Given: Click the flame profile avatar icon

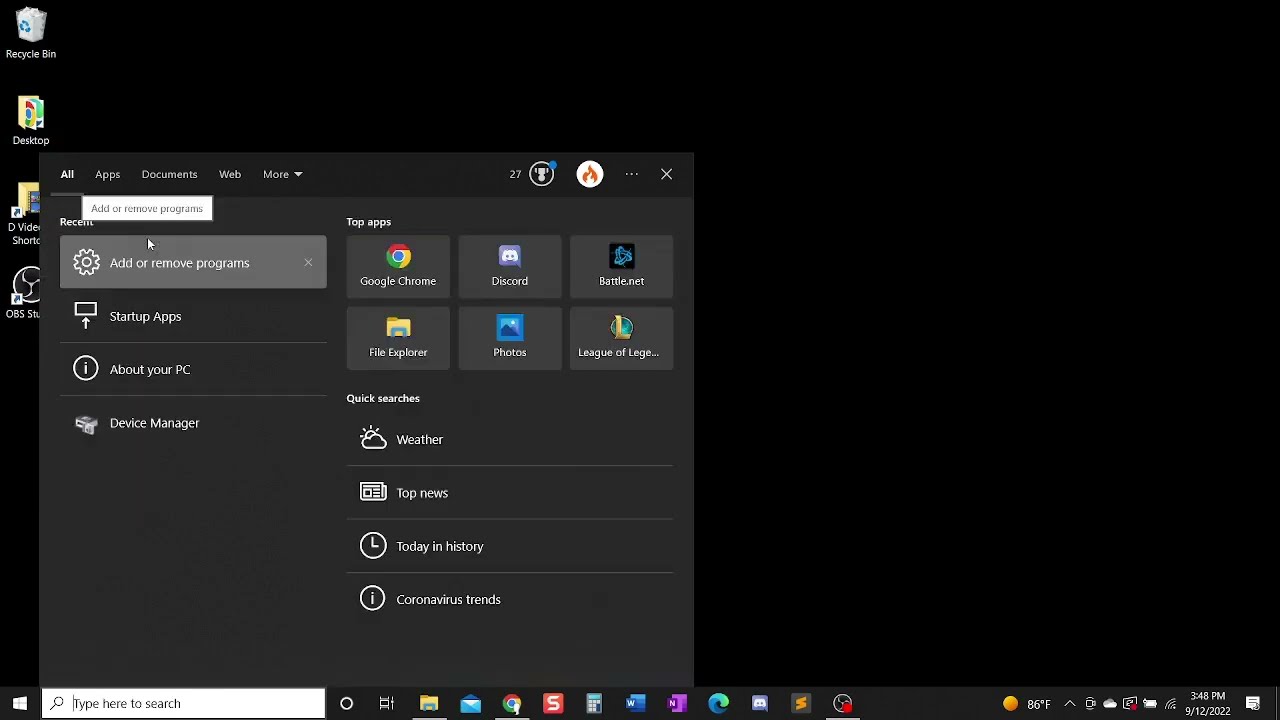Looking at the screenshot, I should [x=590, y=174].
